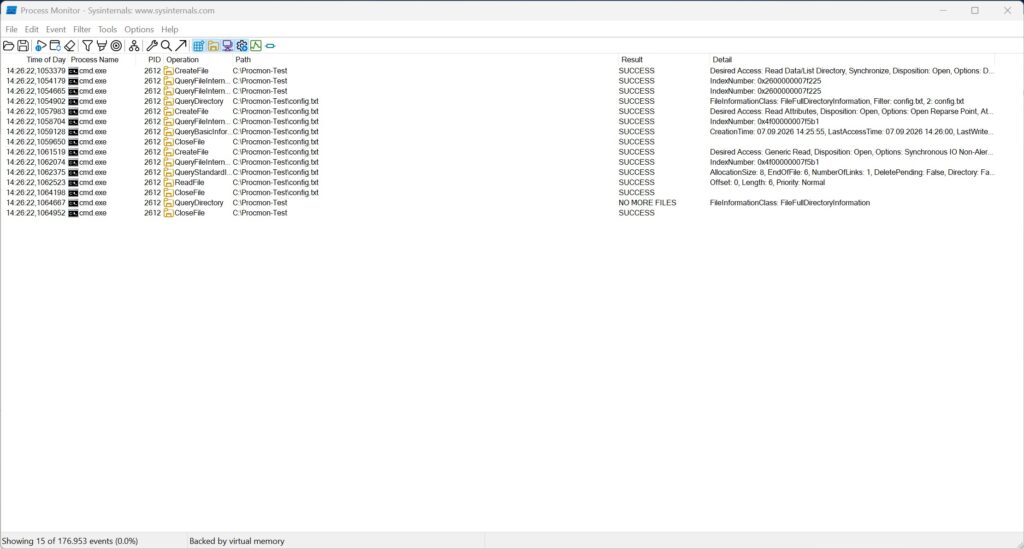Open the Event menu
The height and width of the screenshot is (549, 1024).
(56, 29)
